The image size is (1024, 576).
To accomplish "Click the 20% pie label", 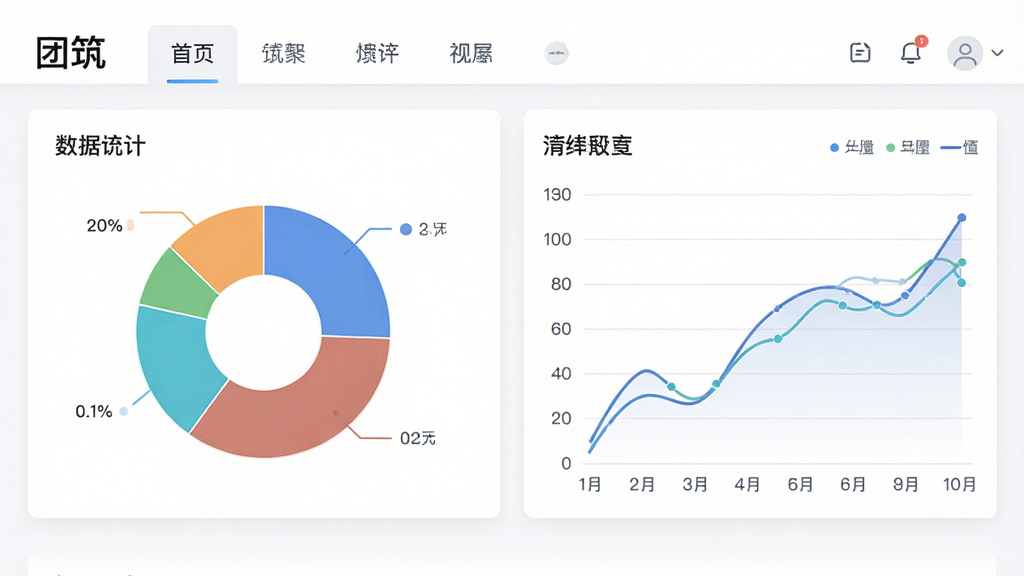I will click(x=104, y=226).
